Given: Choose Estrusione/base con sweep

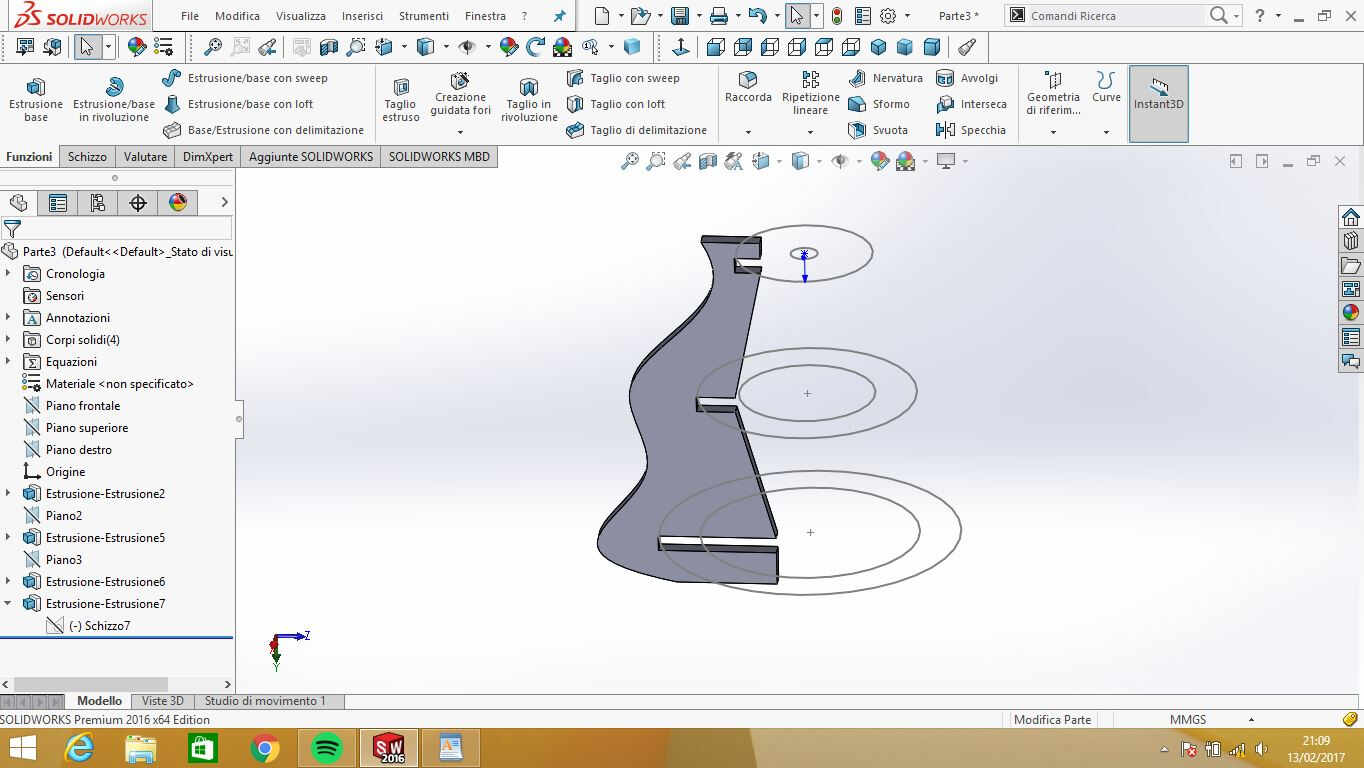Looking at the screenshot, I should coord(246,78).
